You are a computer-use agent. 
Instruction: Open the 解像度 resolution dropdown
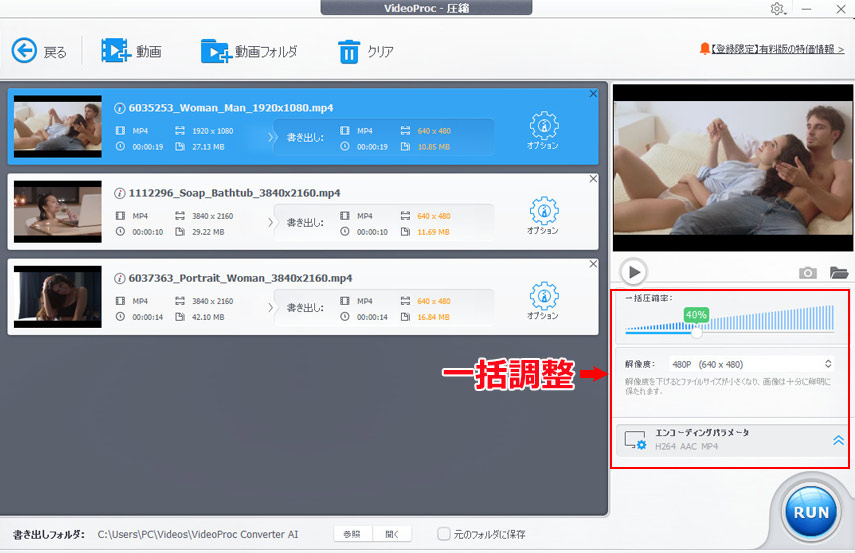click(x=751, y=364)
